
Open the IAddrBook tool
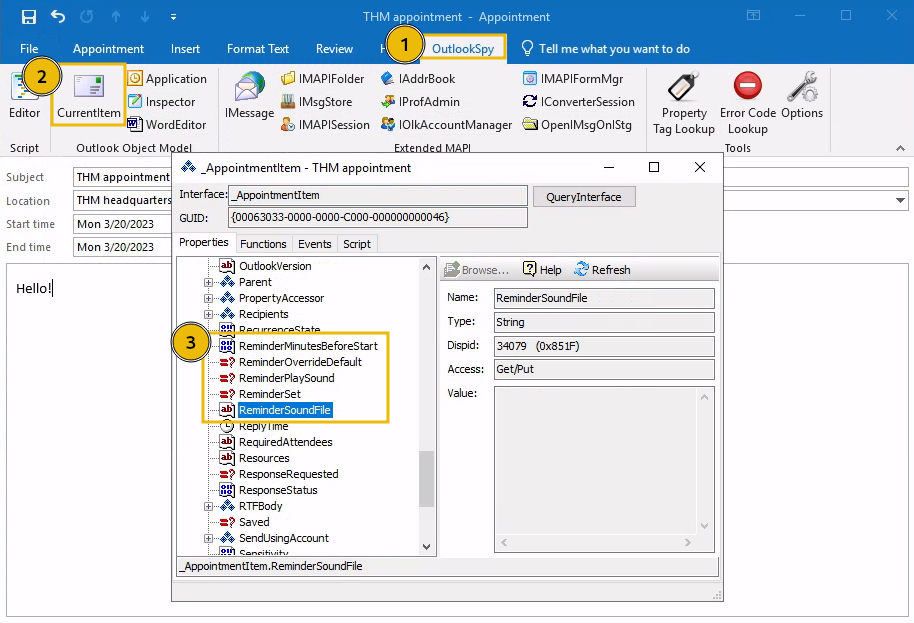(x=417, y=78)
